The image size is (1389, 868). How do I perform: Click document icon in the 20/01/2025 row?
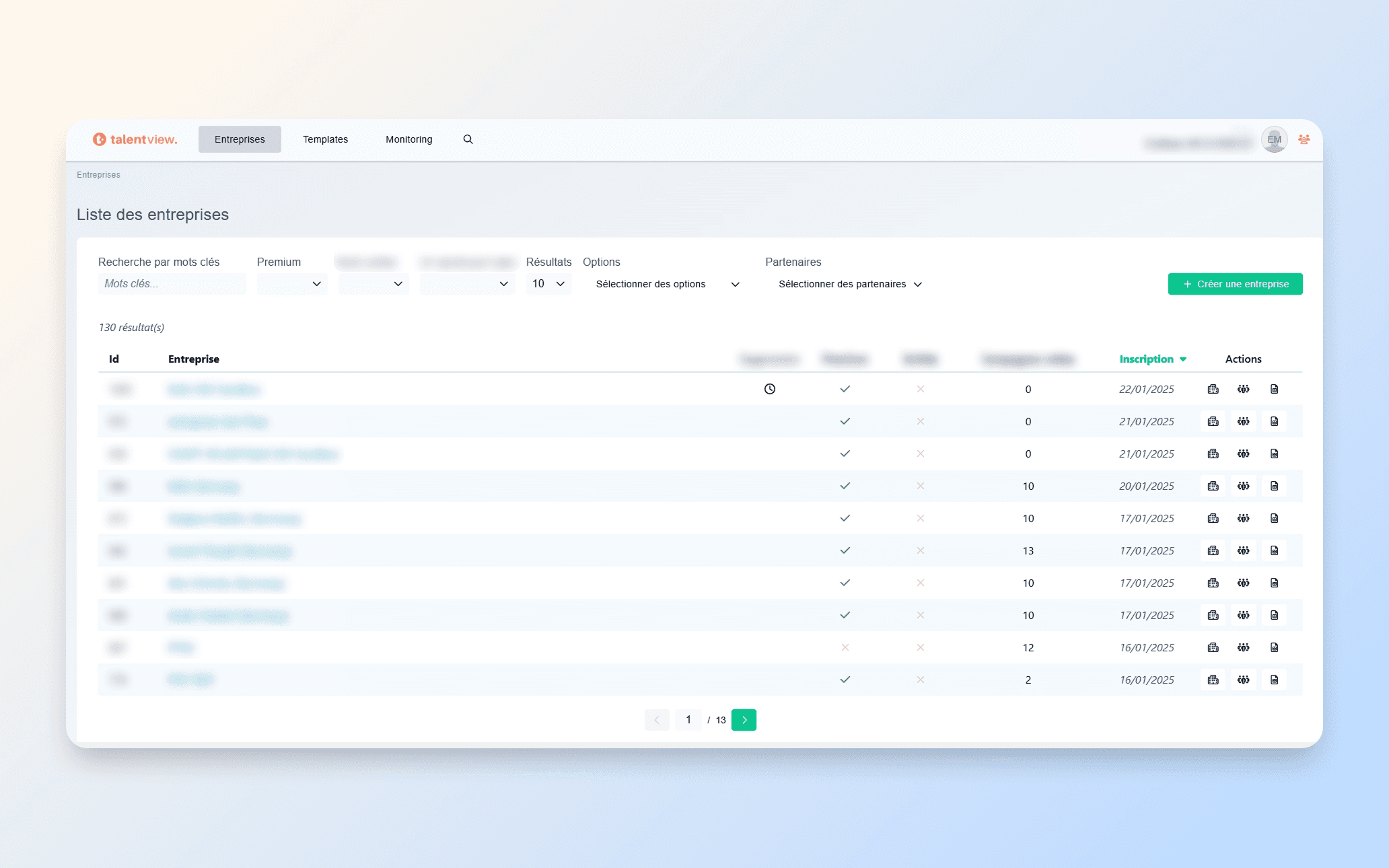coord(1274,486)
